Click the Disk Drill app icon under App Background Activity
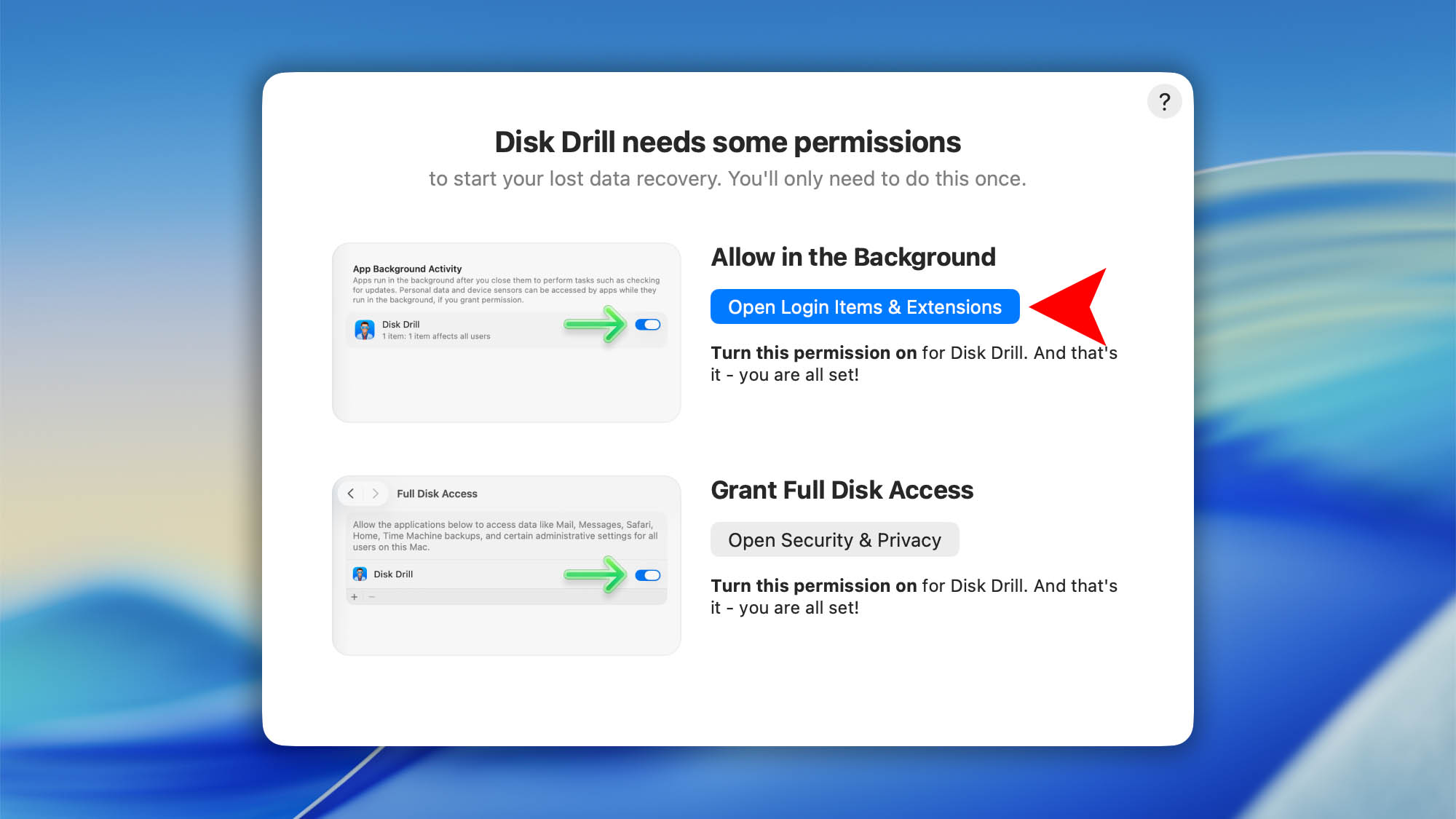Screen dimensions: 1456x819 point(363,329)
